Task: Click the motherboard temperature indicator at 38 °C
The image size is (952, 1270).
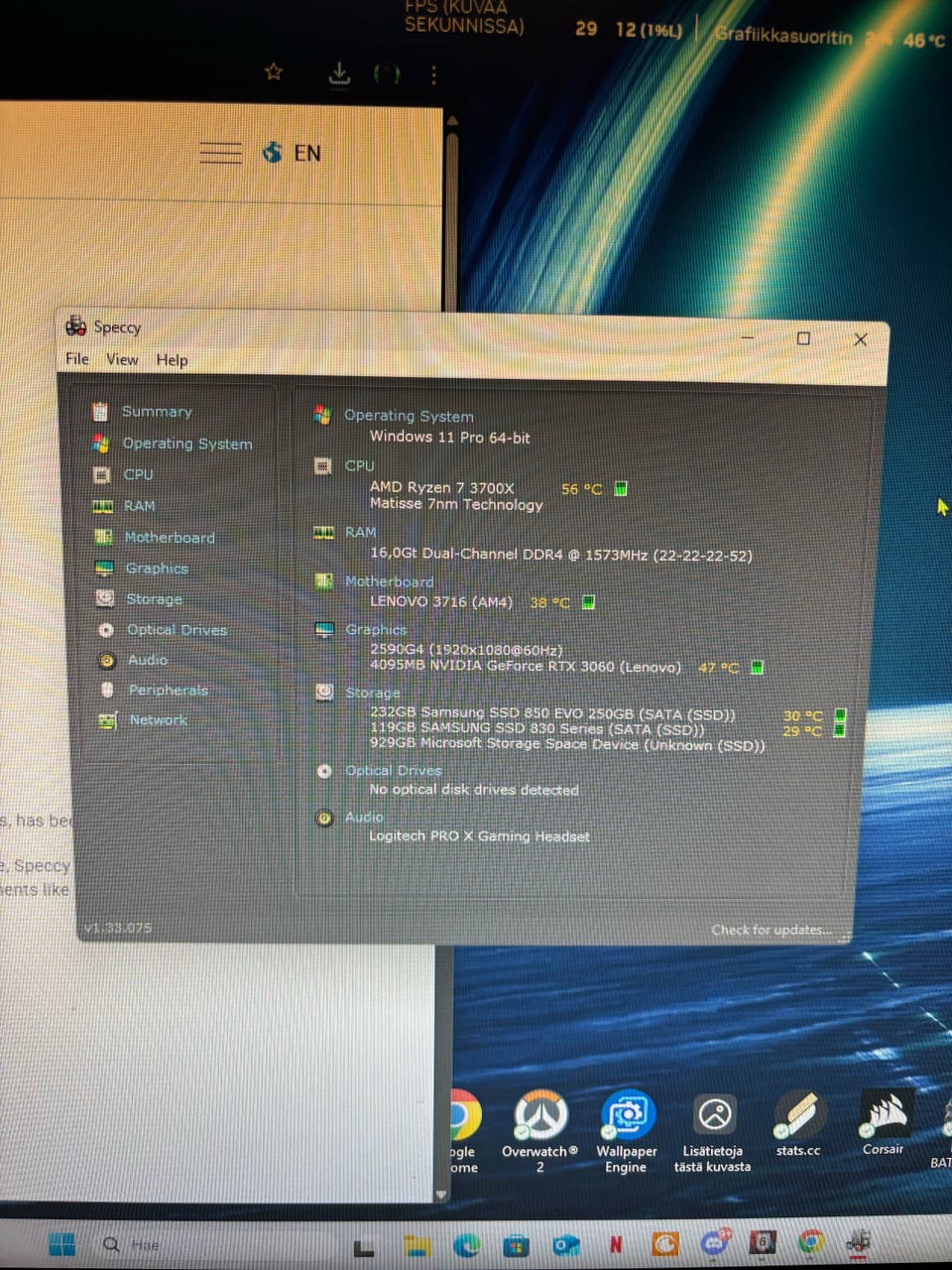Action: coord(588,601)
